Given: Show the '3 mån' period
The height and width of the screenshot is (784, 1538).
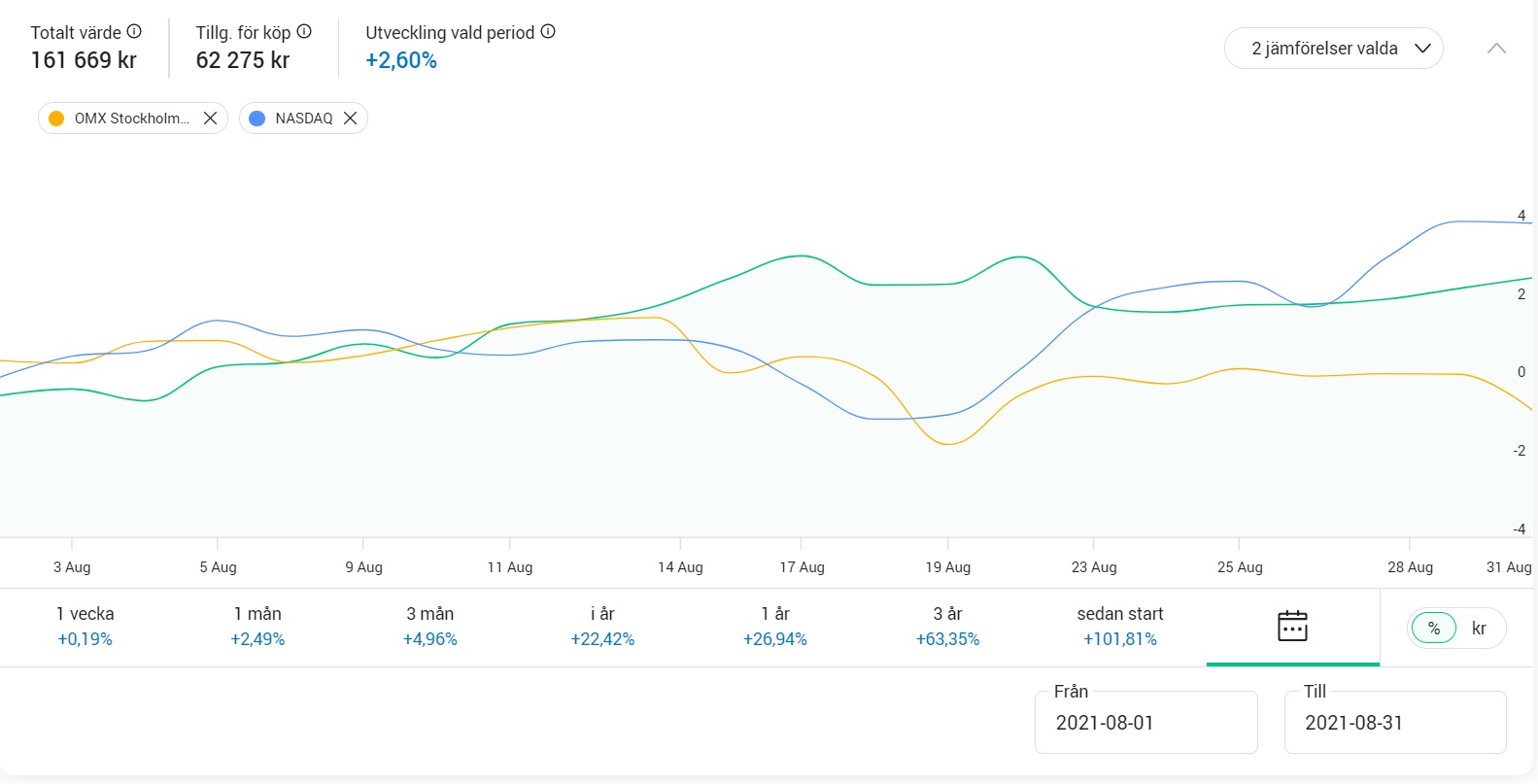Looking at the screenshot, I should pyautogui.click(x=430, y=626).
